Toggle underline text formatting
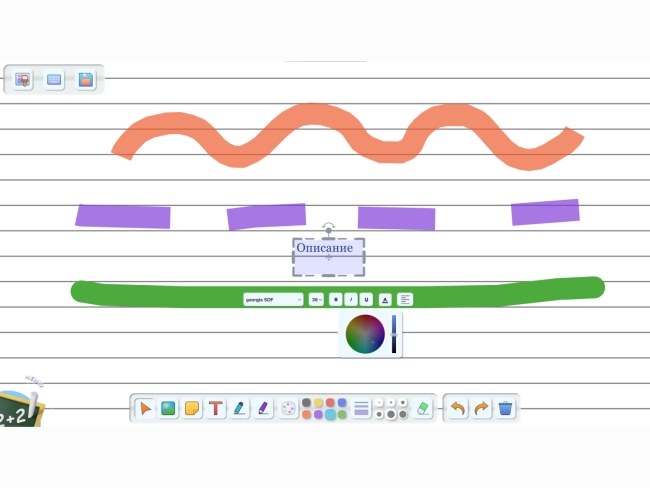Image resolution: width=650 pixels, height=488 pixels. point(366,299)
